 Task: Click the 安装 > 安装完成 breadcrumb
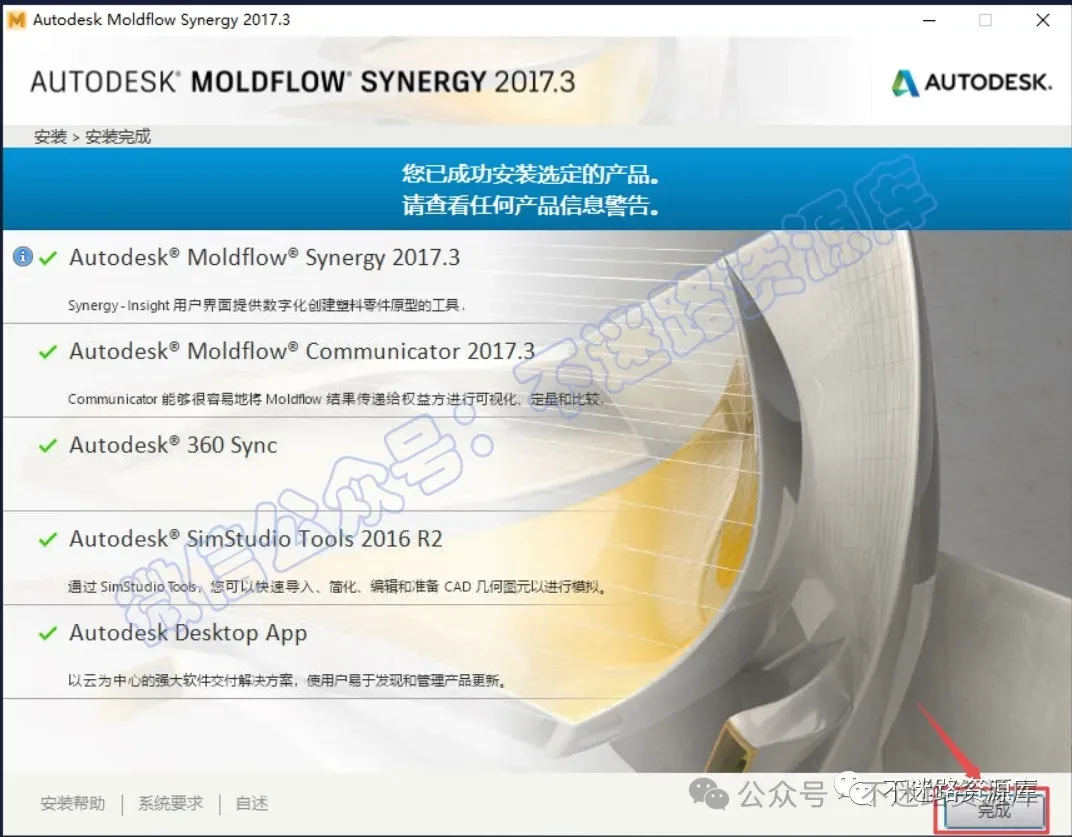[x=92, y=137]
